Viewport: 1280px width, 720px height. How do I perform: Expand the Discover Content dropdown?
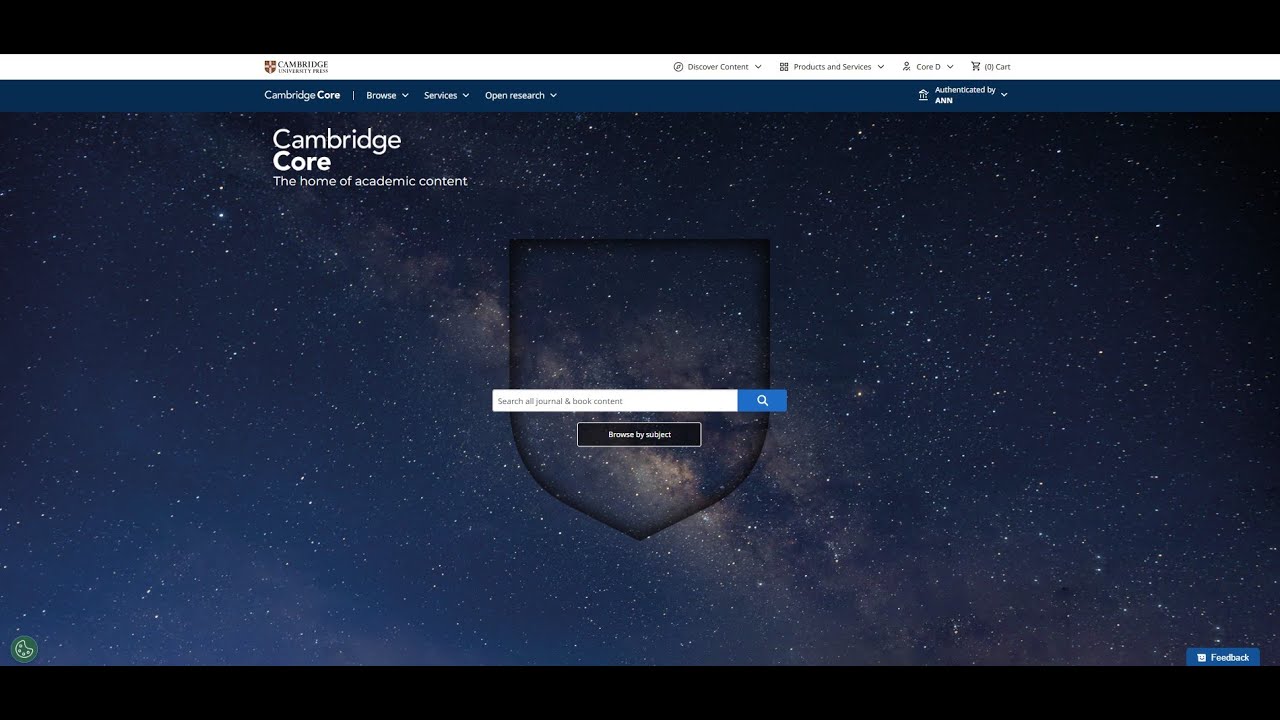718,67
